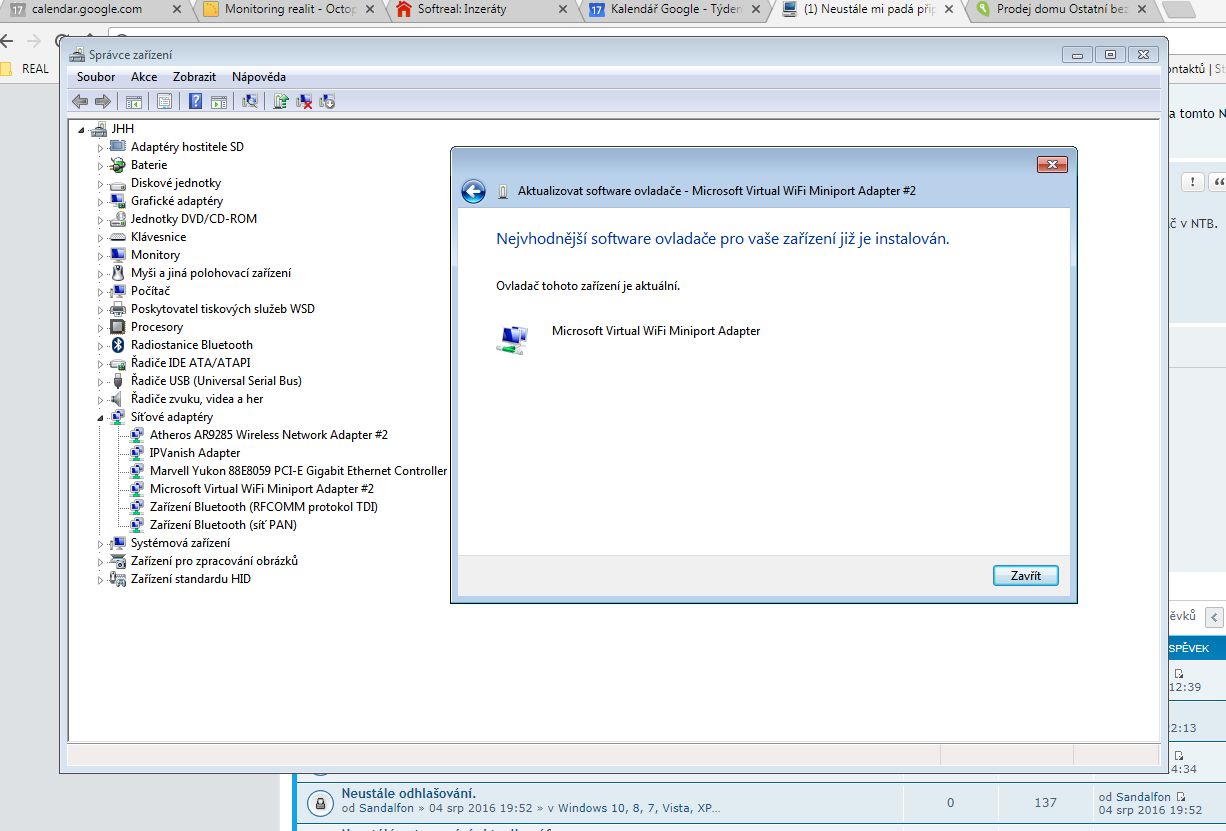Open the Akce menu
Image resolution: width=1226 pixels, height=831 pixels.
pos(144,77)
